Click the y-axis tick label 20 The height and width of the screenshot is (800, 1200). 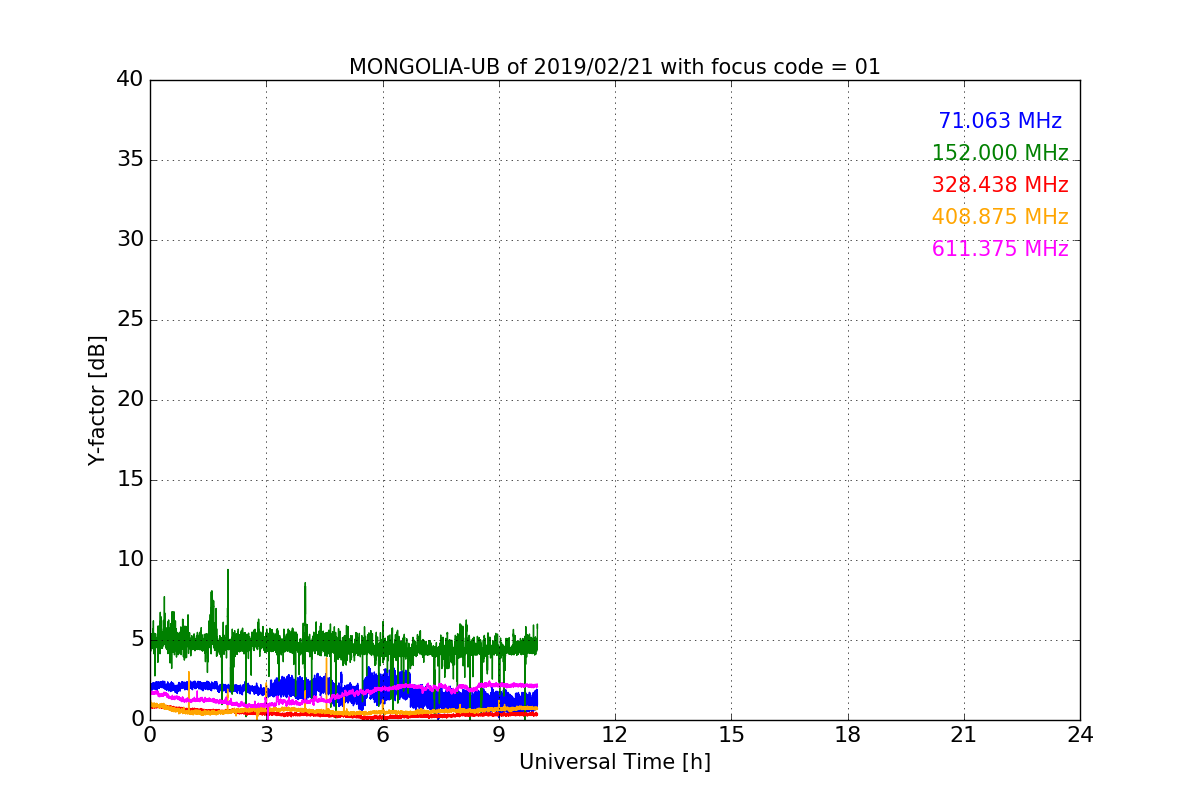click(x=130, y=400)
